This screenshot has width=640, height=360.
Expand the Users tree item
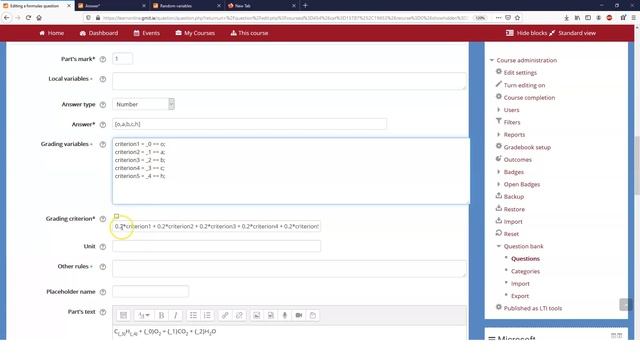point(498,110)
